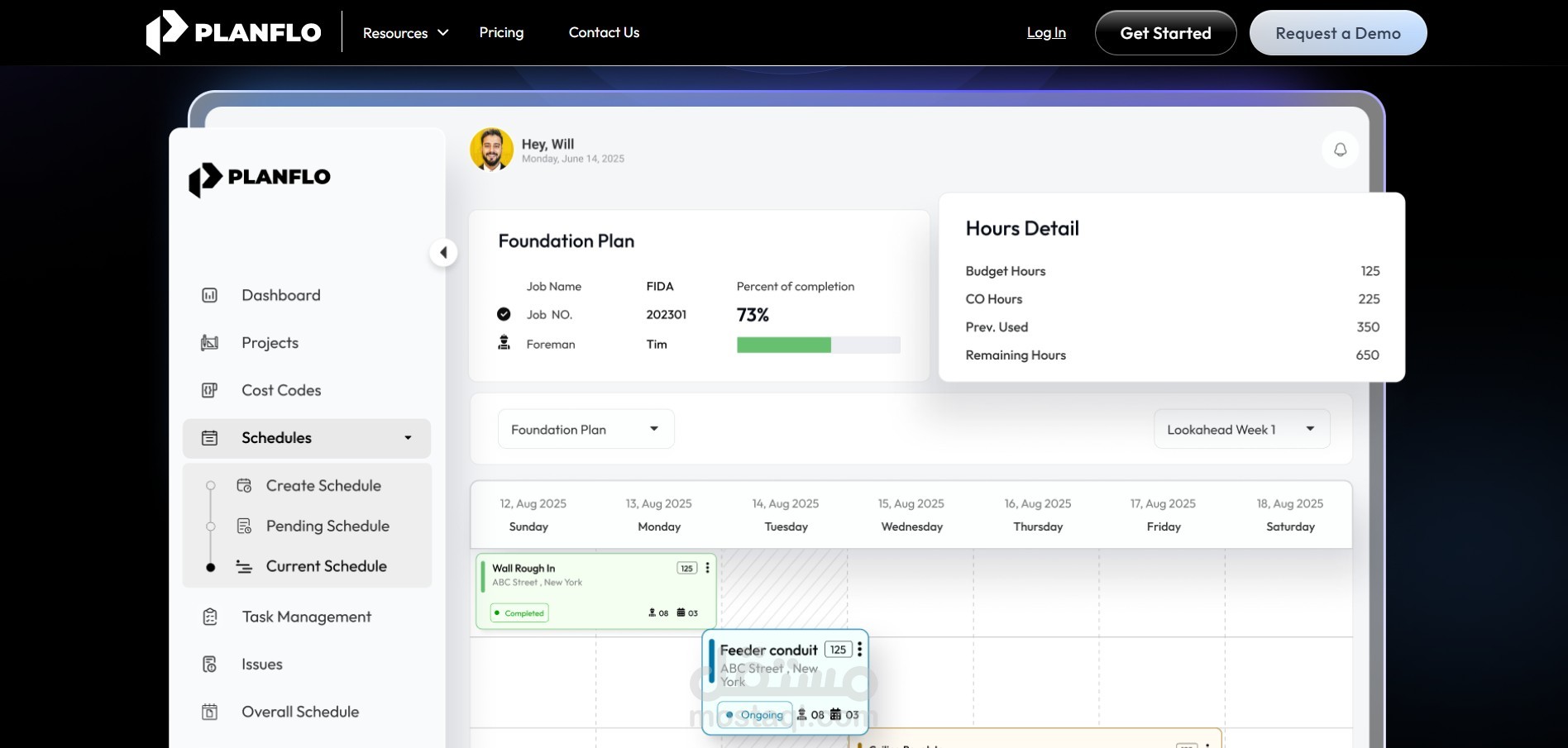Open Pending Schedule in the submenu
1568x748 pixels.
[327, 526]
